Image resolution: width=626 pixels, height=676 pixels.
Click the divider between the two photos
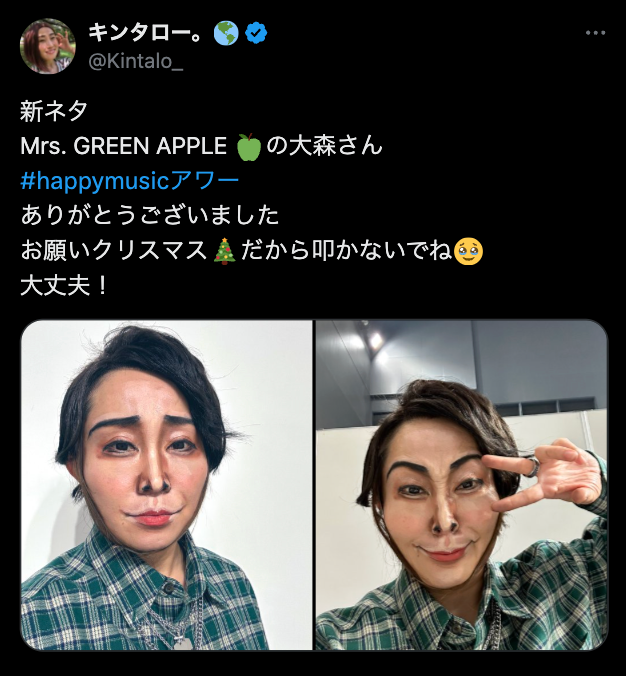[314, 485]
